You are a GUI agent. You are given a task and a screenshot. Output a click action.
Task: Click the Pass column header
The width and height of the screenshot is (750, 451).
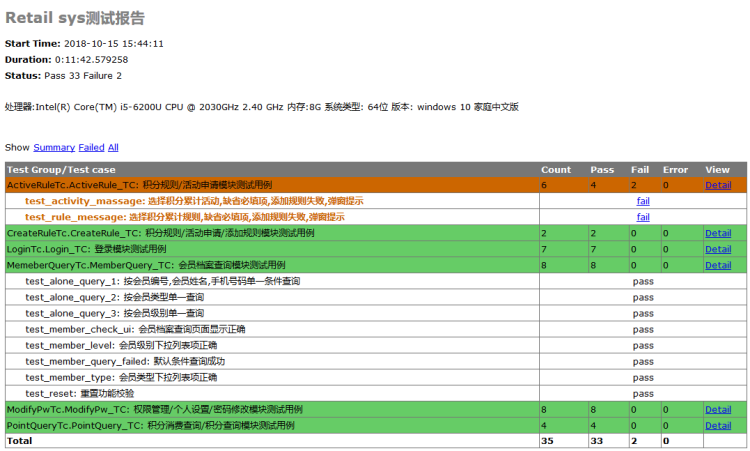point(602,170)
